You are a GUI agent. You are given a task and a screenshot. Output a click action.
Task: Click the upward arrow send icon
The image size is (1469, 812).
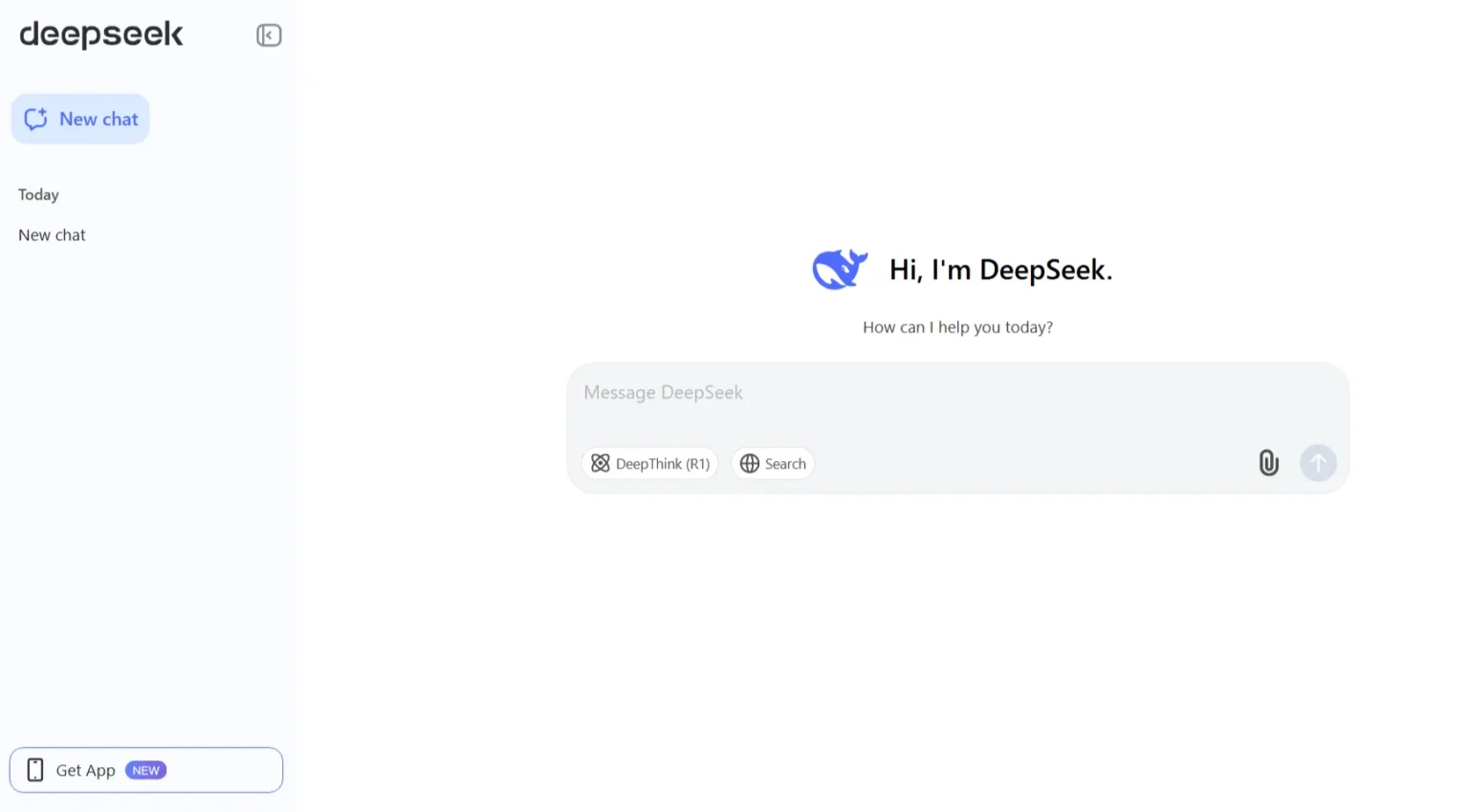tap(1318, 463)
